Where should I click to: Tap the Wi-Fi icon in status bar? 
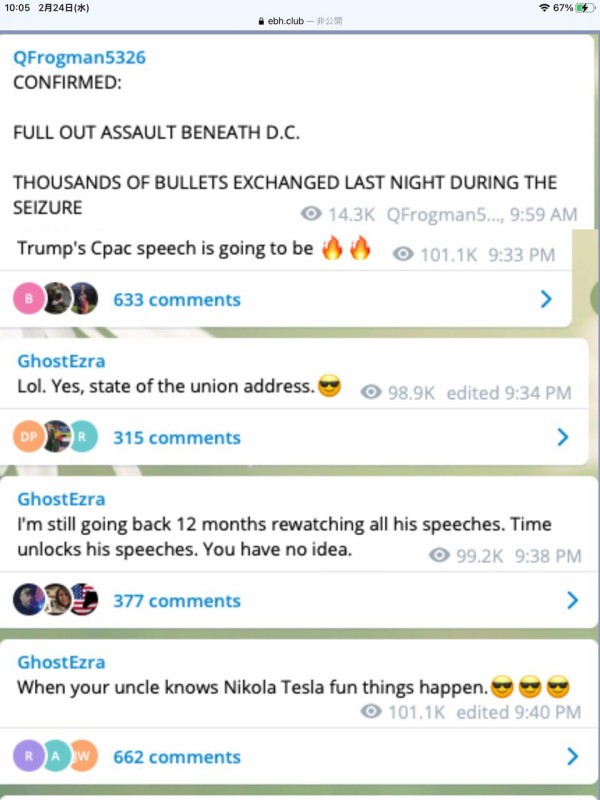(x=543, y=7)
